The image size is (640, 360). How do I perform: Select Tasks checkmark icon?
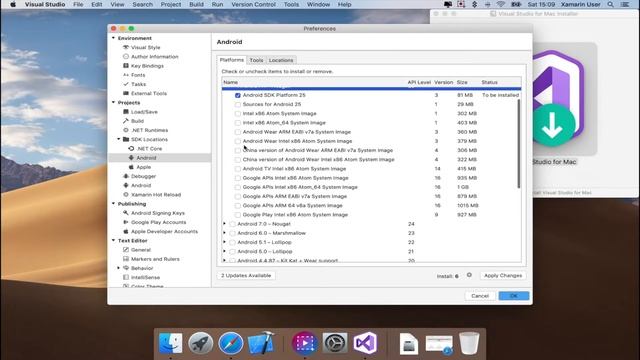[x=126, y=84]
